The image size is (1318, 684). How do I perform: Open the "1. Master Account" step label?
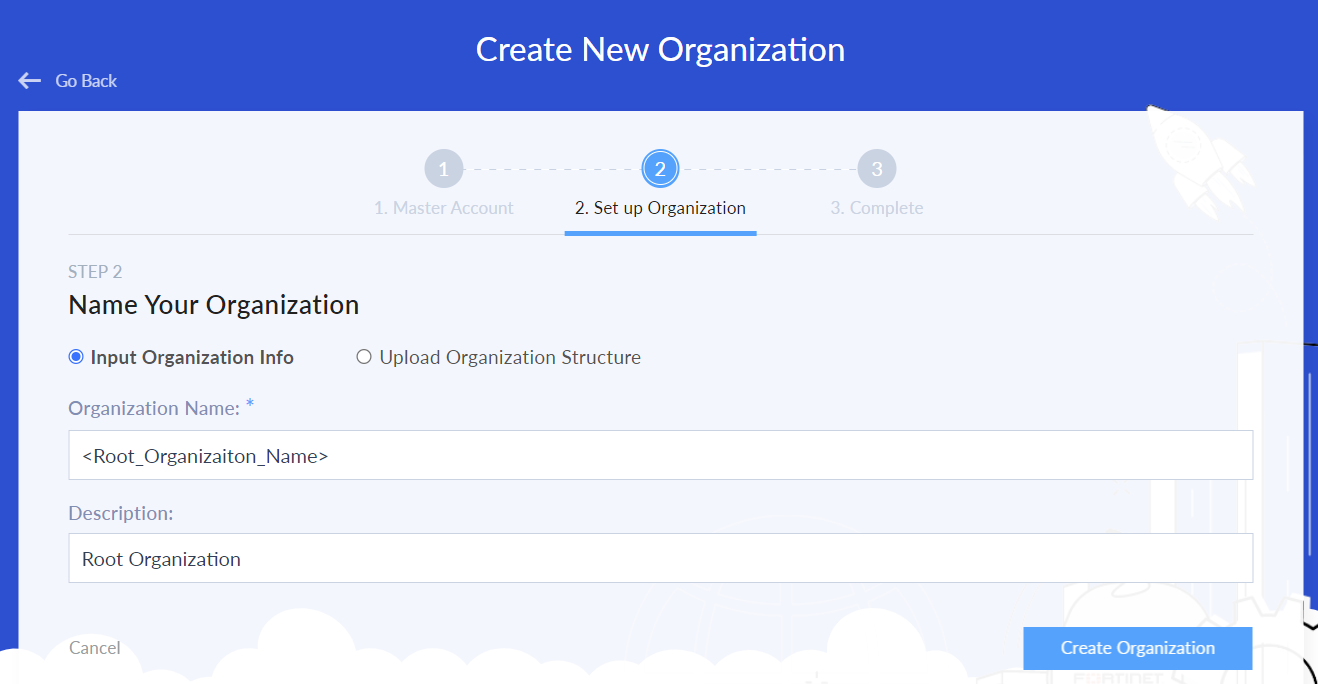[443, 208]
